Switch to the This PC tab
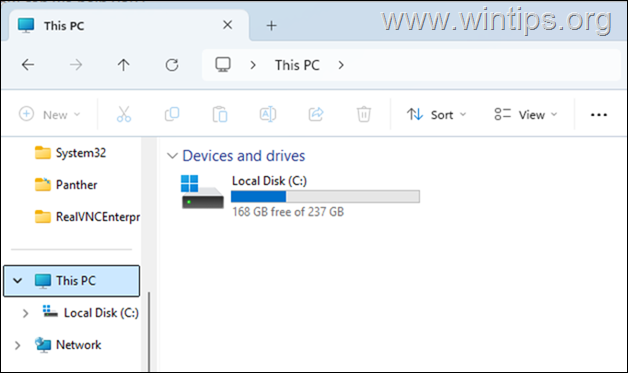The height and width of the screenshot is (373, 628). [128, 25]
